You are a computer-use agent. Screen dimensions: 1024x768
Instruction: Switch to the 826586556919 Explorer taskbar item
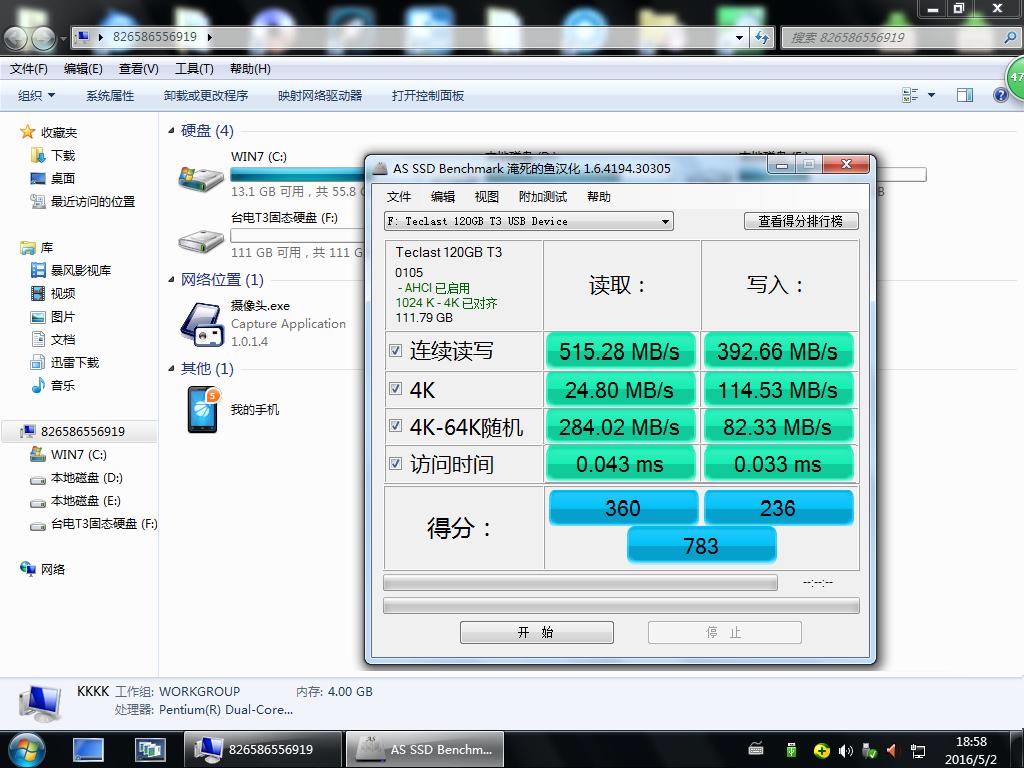tap(263, 750)
